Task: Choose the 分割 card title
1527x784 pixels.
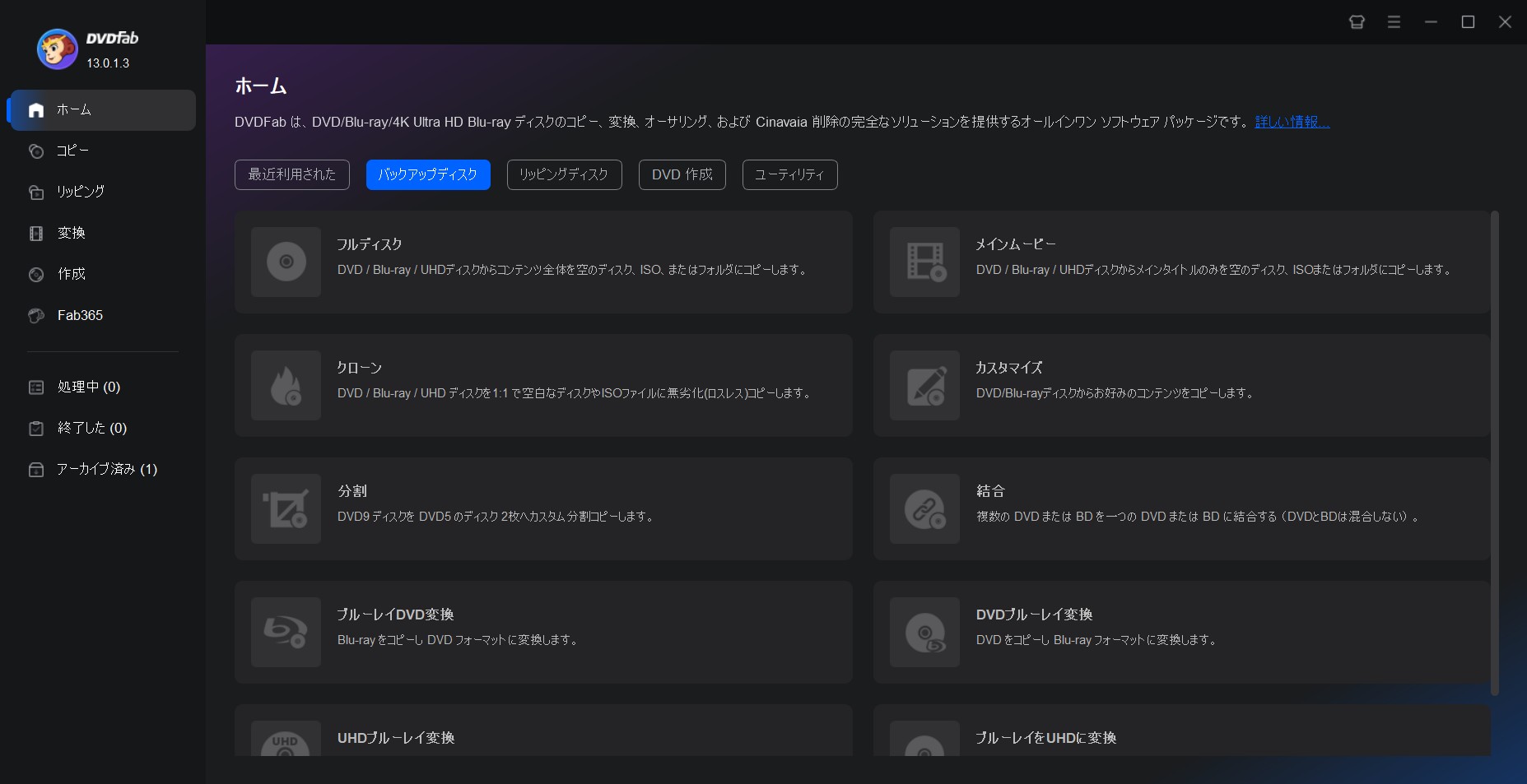Action: (352, 491)
